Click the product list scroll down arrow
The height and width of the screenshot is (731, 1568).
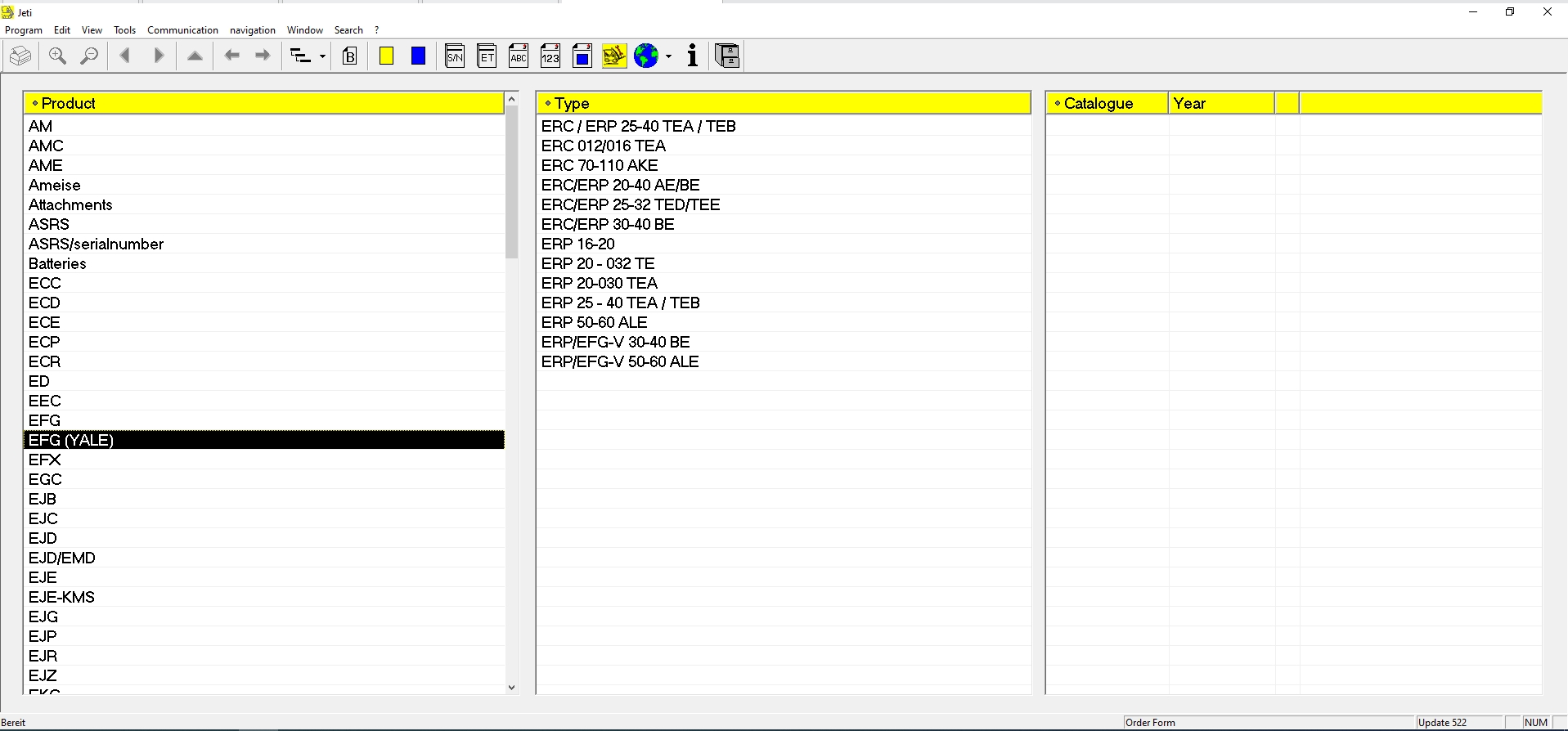pos(512,688)
